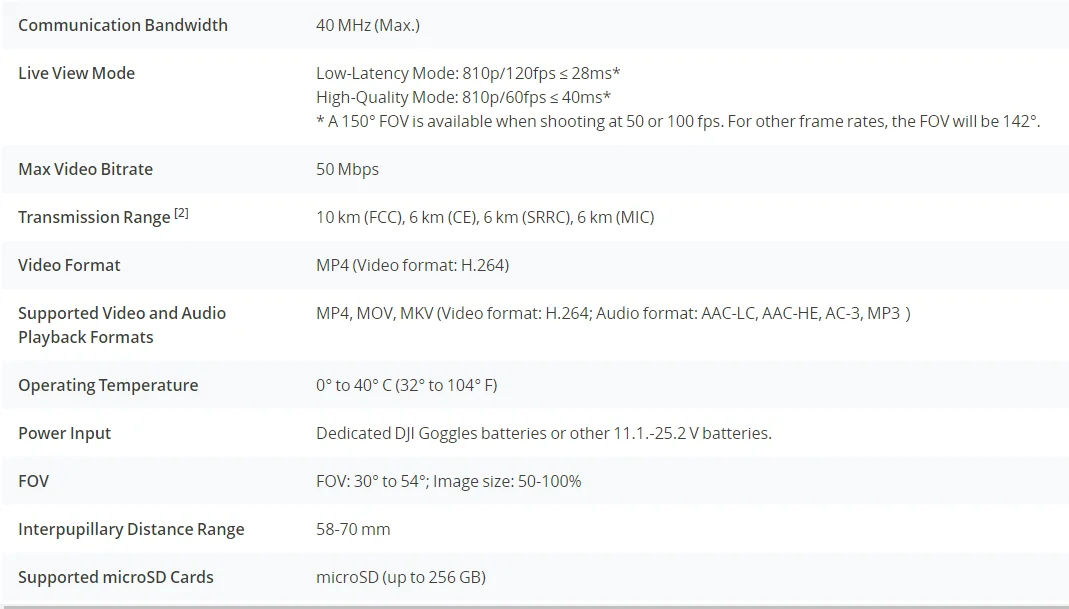Click the 150° FOV footnote text
The image size is (1069, 609).
[x=678, y=121]
